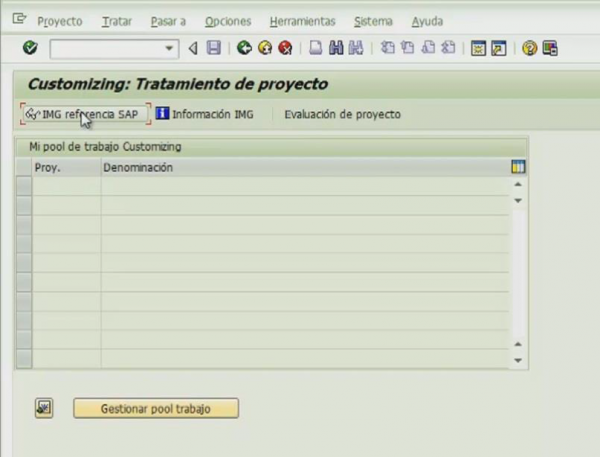Click the green Back arrow icon
This screenshot has width=600, height=457.
tap(244, 48)
